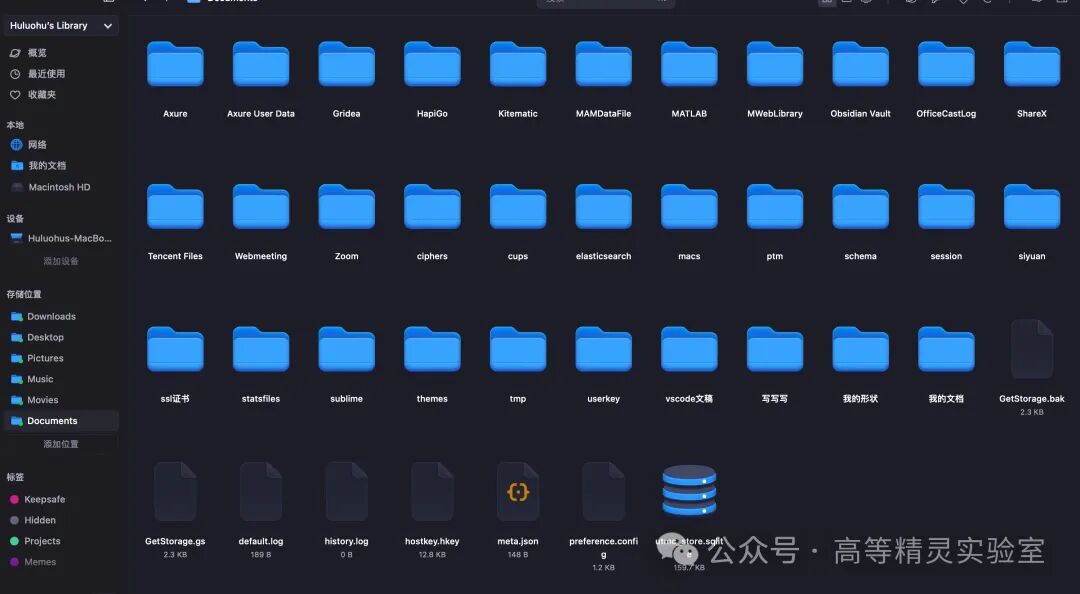Select 网络 under the 本地 section

[x=28, y=145]
